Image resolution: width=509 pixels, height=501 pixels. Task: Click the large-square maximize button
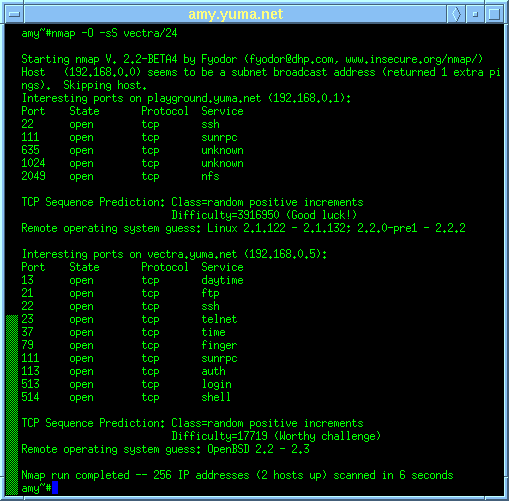click(494, 14)
